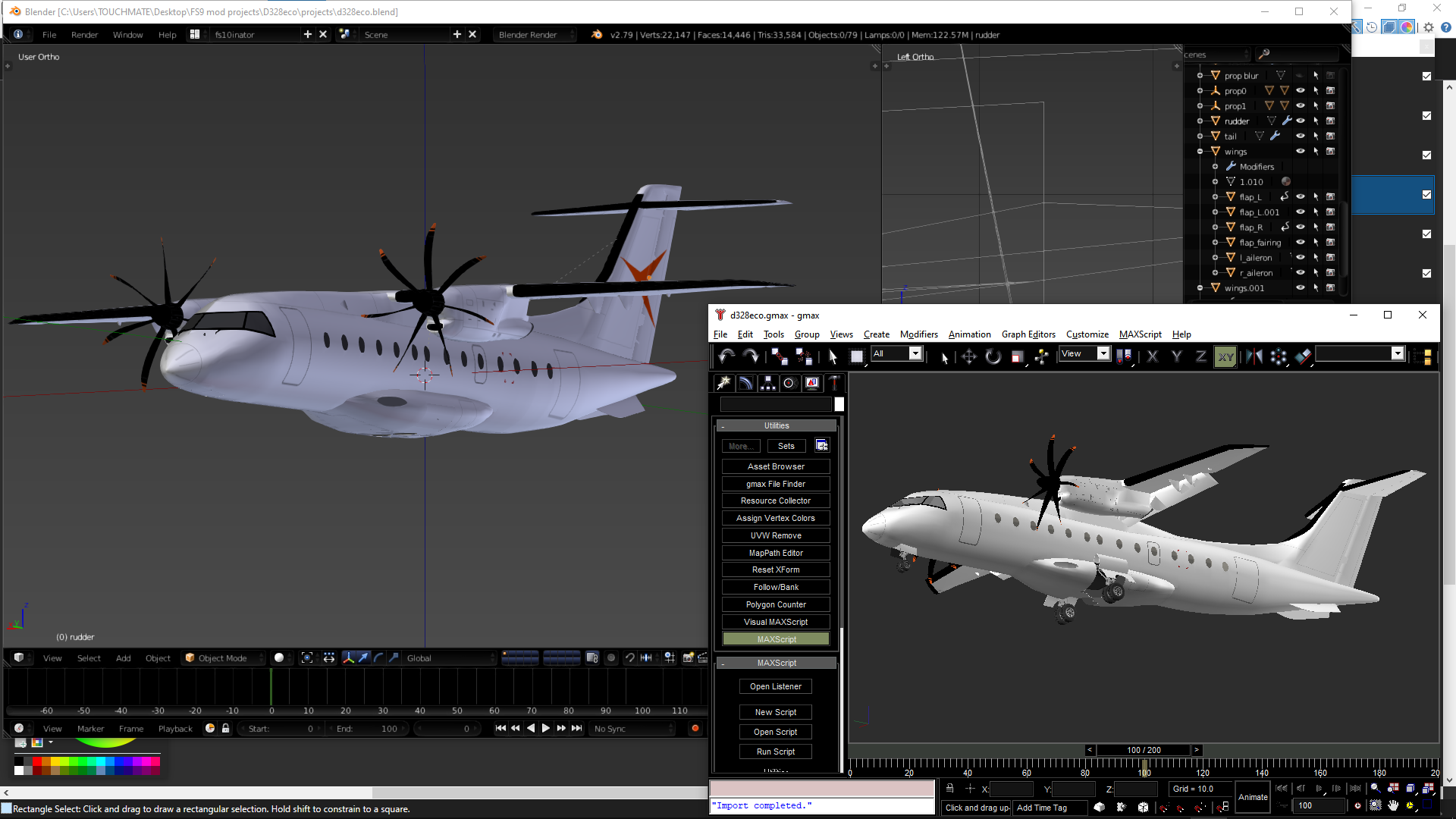Toggle visibility of prop blur in outliner
The width and height of the screenshot is (1456, 819).
(x=1301, y=75)
